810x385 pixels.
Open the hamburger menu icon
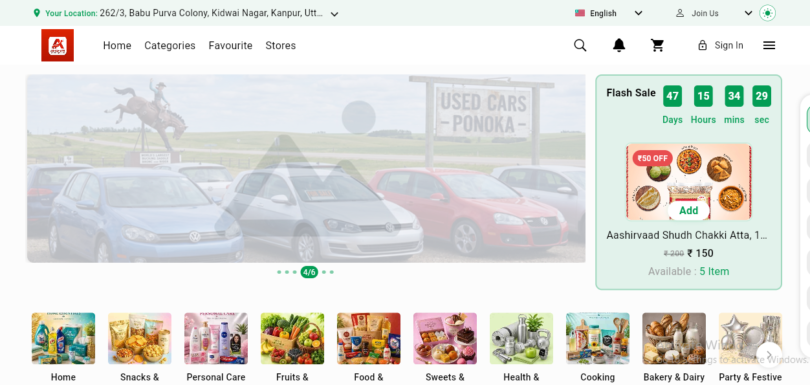pyautogui.click(x=769, y=45)
